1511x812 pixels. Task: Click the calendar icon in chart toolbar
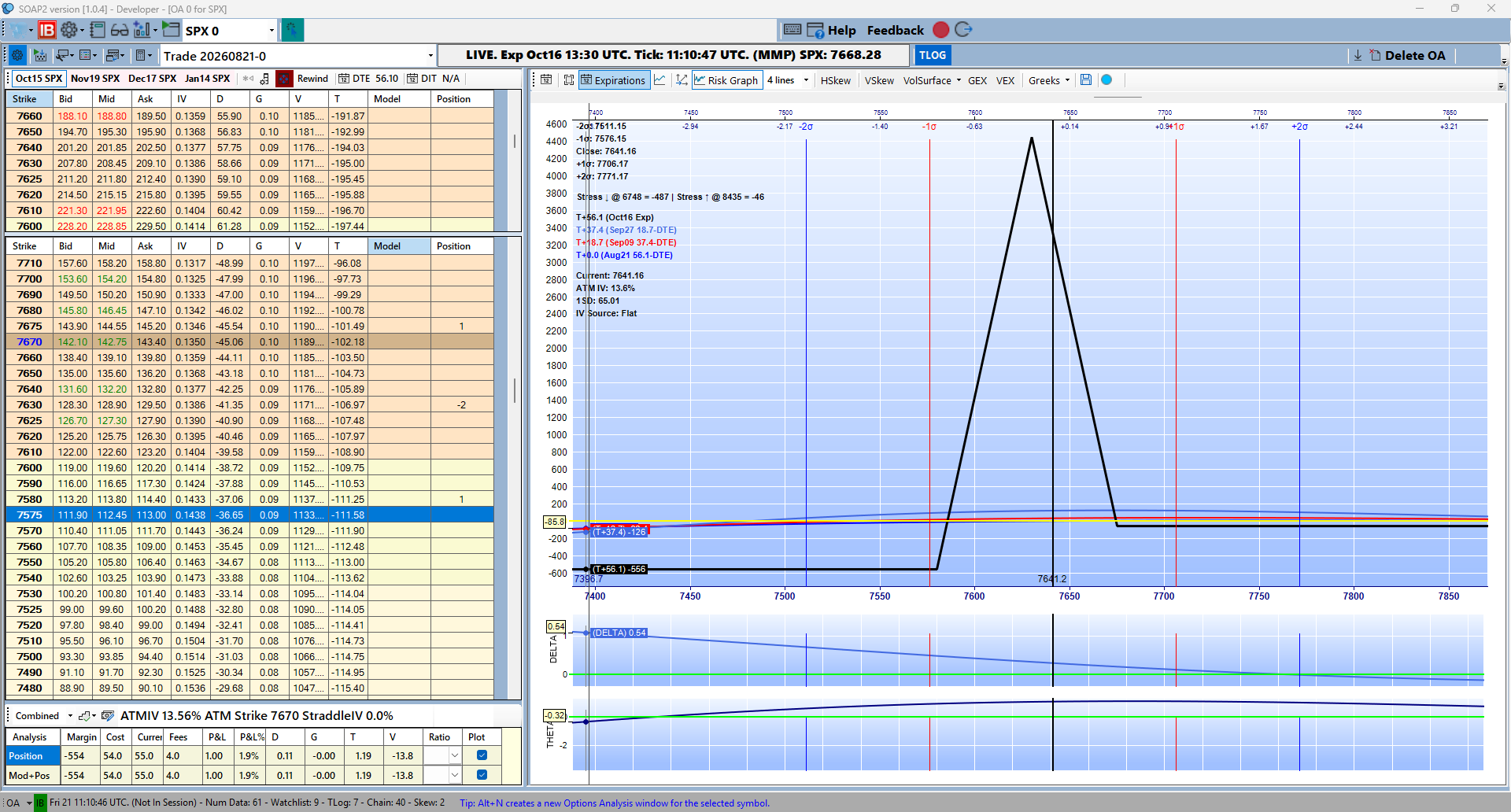coord(546,79)
